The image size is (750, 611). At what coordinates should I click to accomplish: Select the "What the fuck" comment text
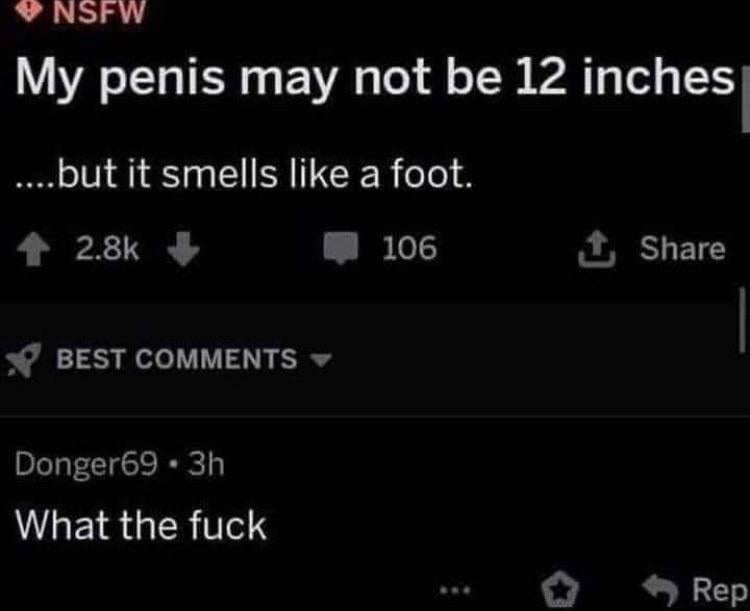click(x=142, y=522)
